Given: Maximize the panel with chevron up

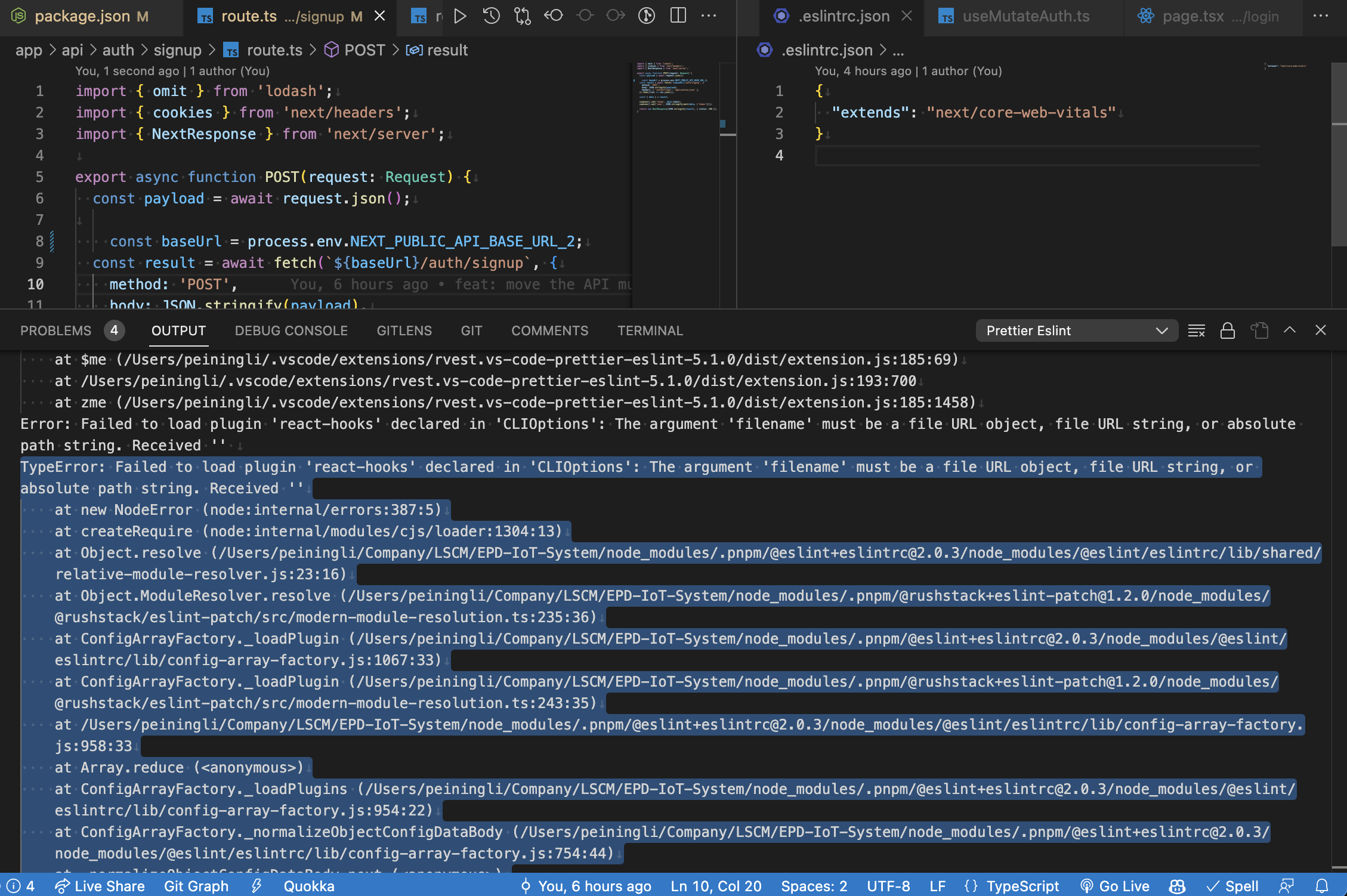Looking at the screenshot, I should [x=1290, y=330].
